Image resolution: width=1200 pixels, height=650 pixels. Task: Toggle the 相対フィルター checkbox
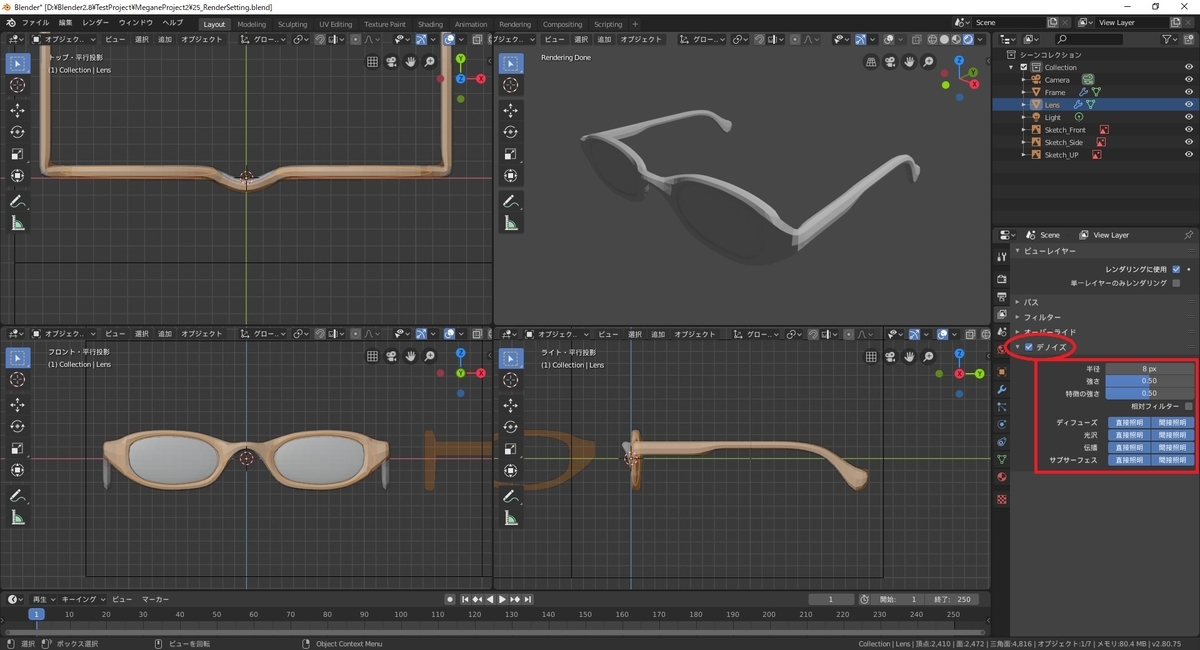(1188, 406)
